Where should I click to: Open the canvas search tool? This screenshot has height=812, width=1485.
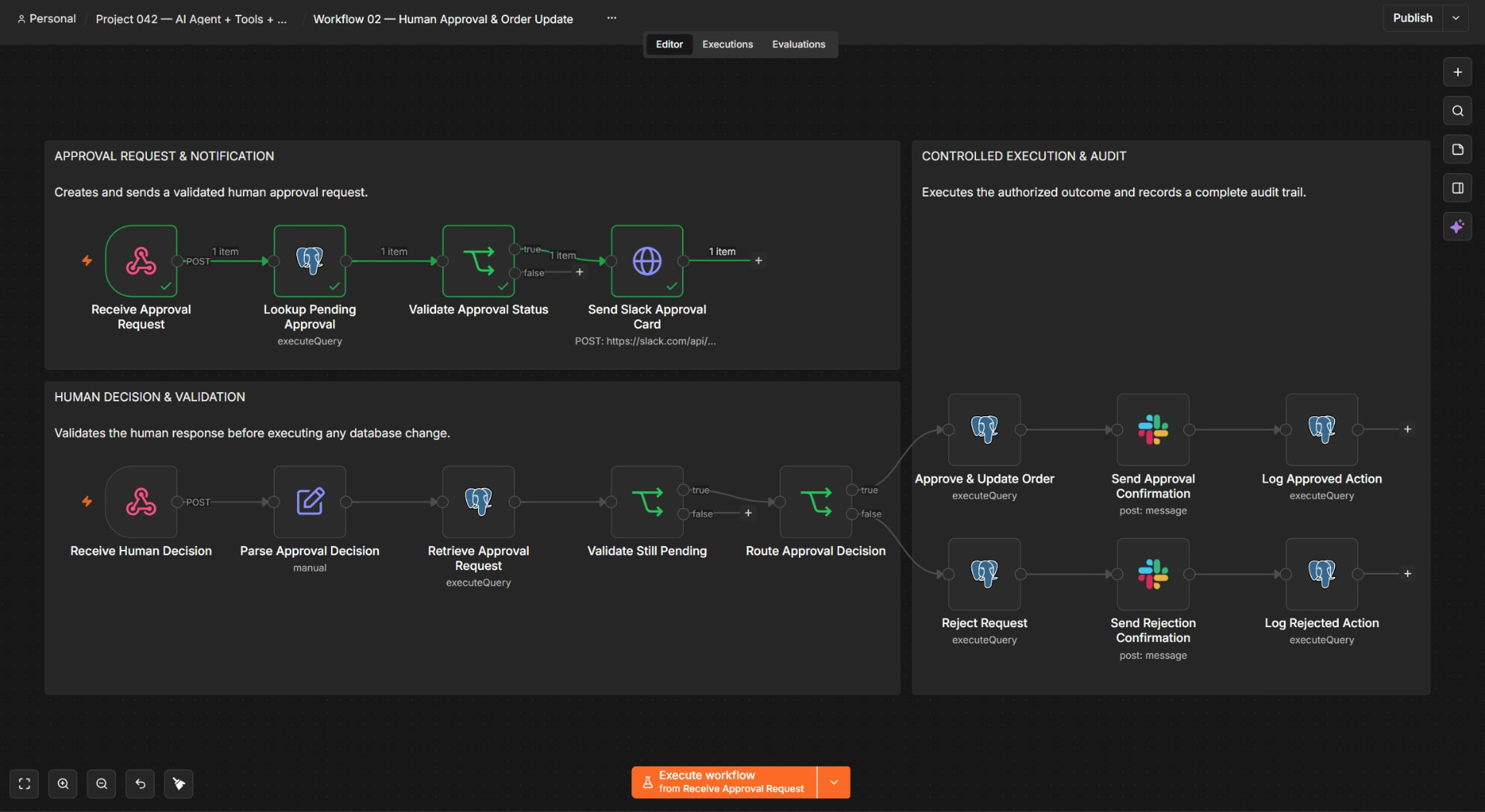click(x=1457, y=111)
